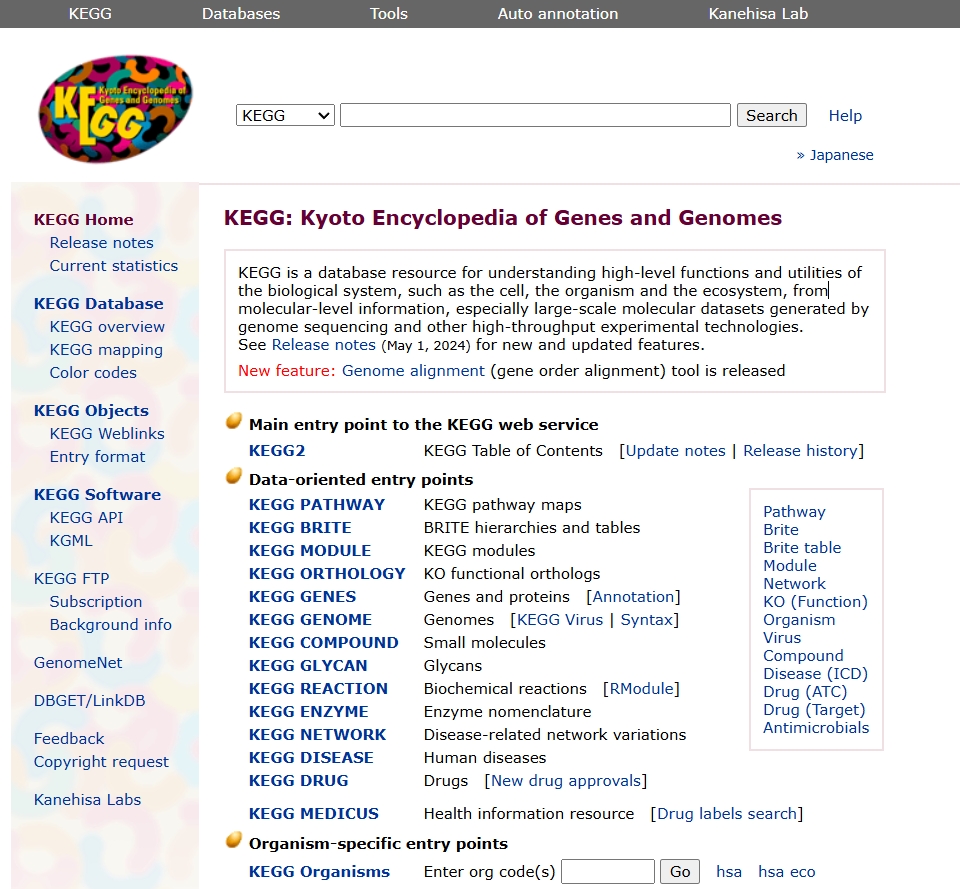Open KEGG Software sidebar heading
The height and width of the screenshot is (889, 960).
pyautogui.click(x=97, y=494)
